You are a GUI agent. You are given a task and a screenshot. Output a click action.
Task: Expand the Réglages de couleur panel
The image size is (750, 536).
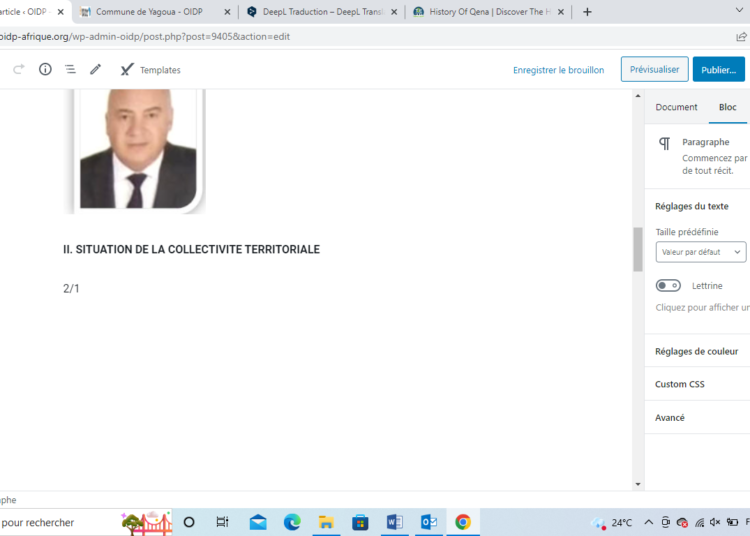point(697,351)
